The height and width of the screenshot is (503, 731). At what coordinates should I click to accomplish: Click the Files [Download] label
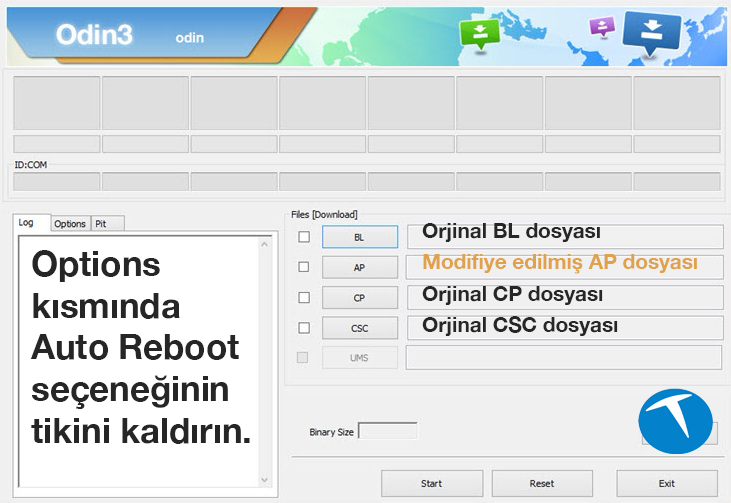(324, 214)
